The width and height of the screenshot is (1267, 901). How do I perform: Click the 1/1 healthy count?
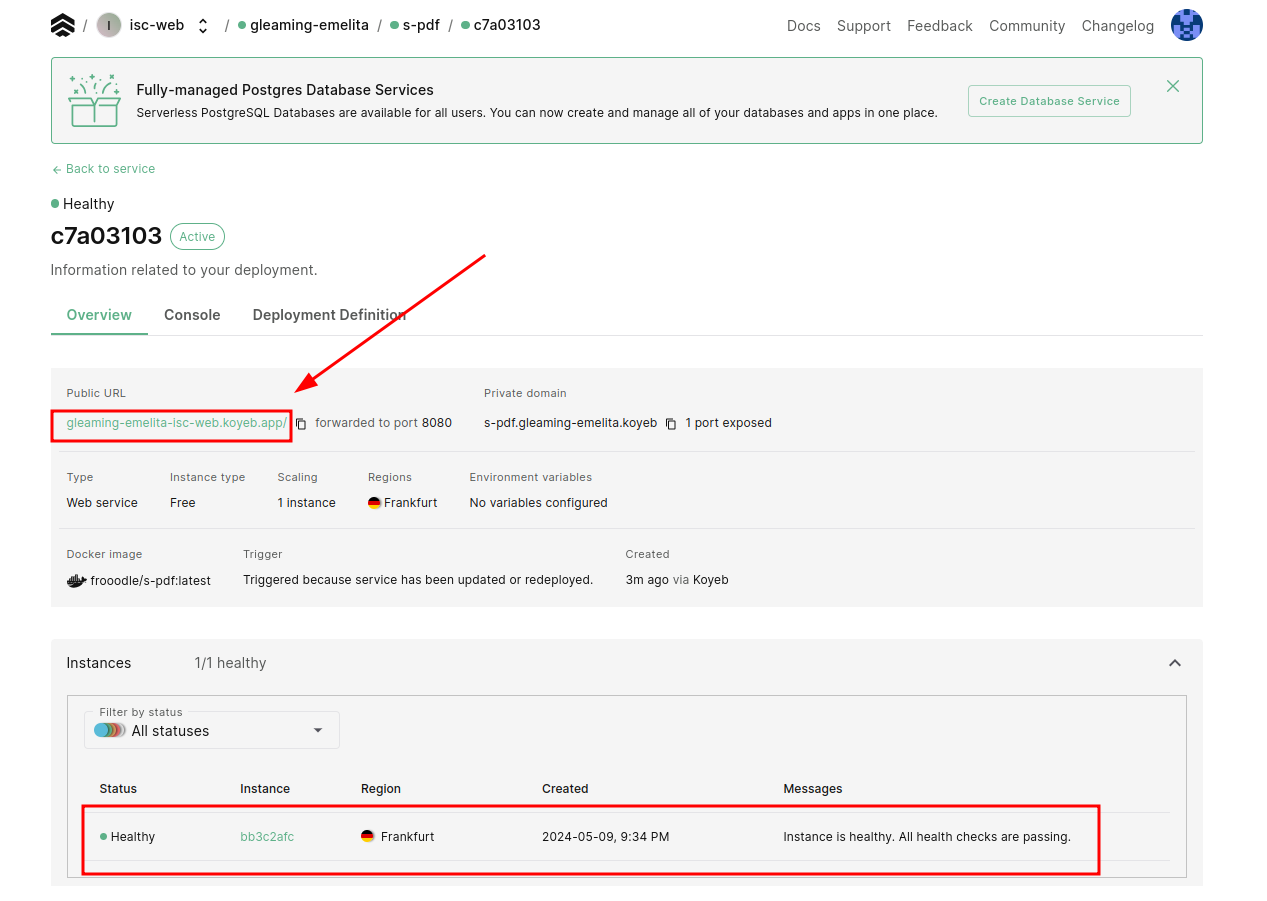tap(230, 663)
